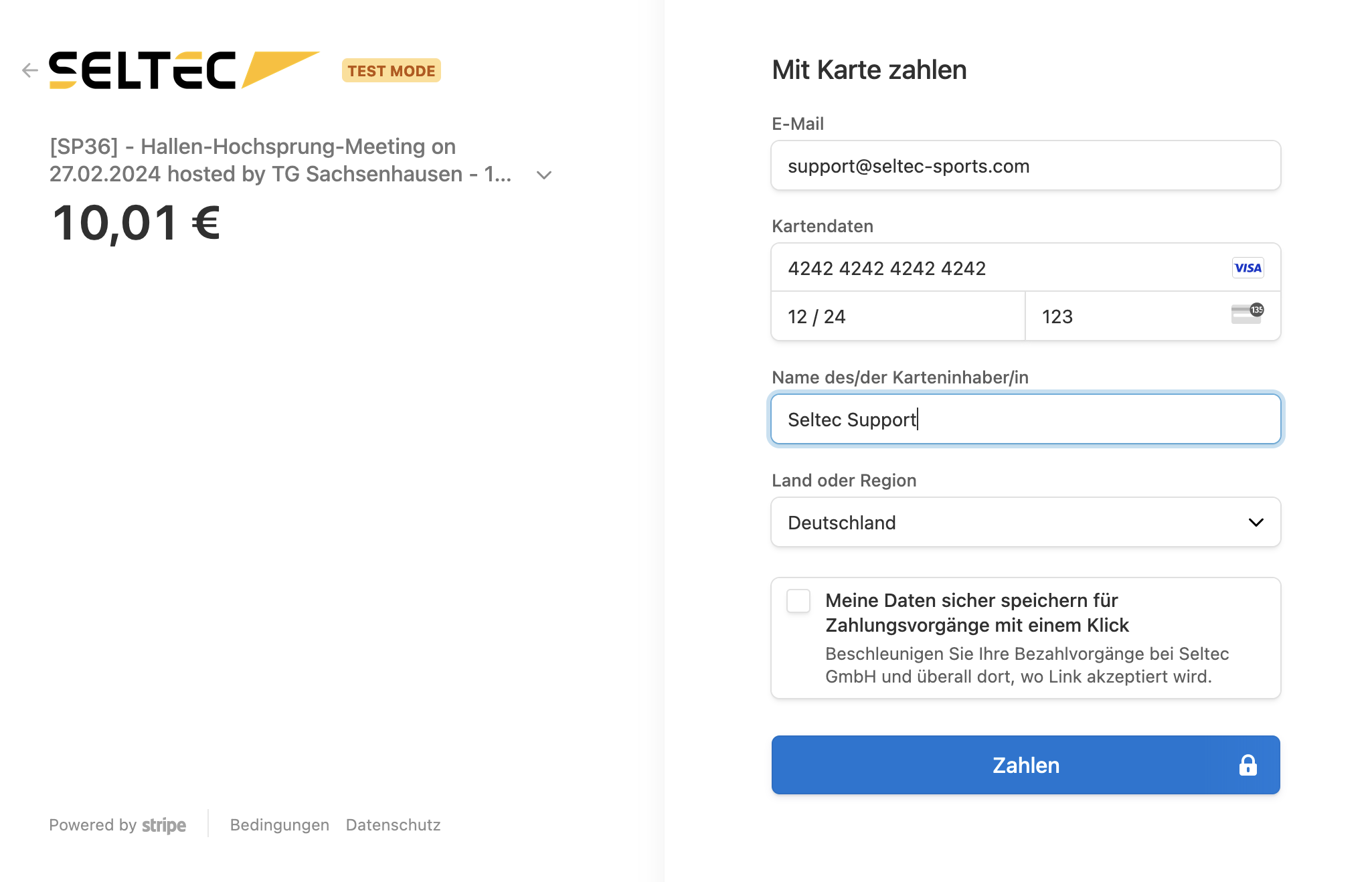
Task: Click the CVC card hint icon
Action: [x=1247, y=314]
